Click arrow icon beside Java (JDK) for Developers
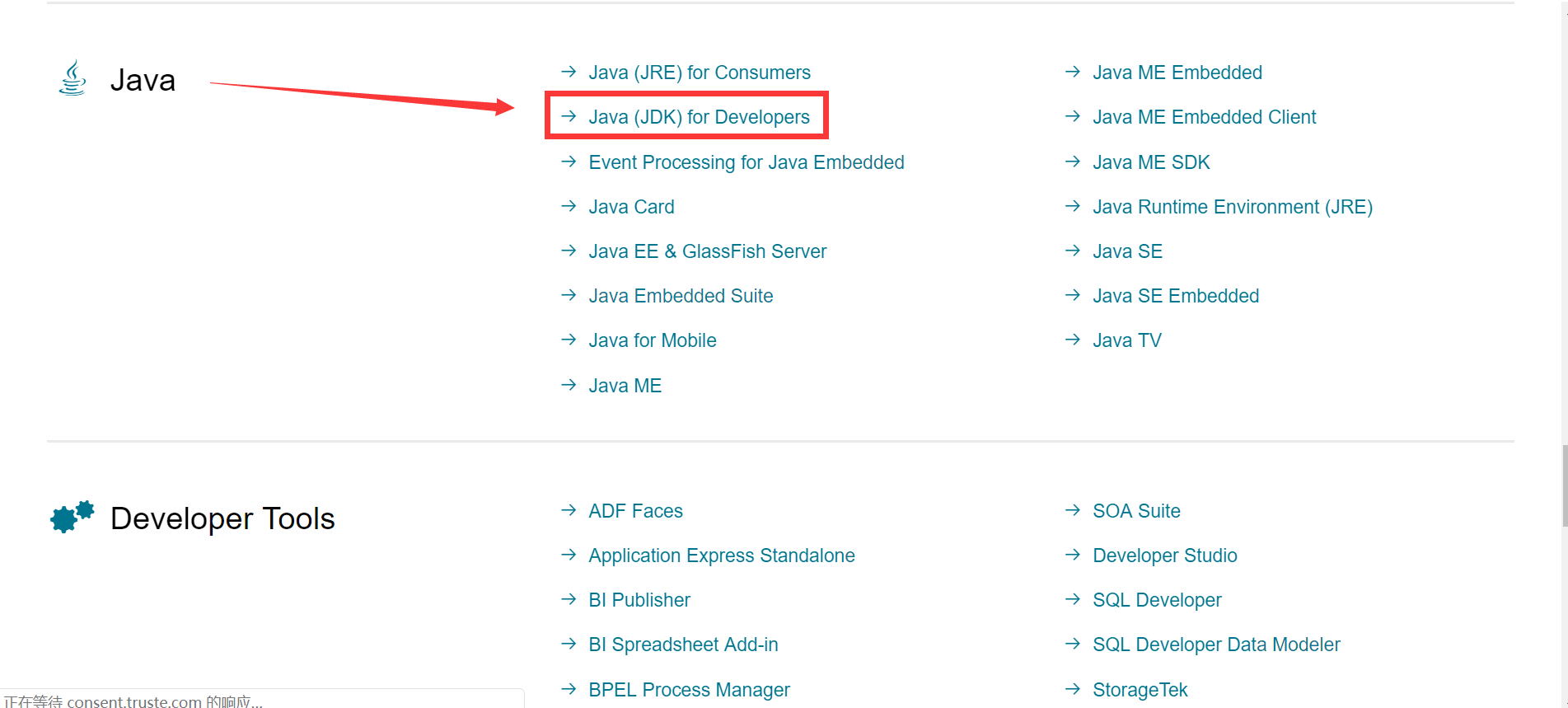This screenshot has width=1568, height=708. (x=569, y=116)
